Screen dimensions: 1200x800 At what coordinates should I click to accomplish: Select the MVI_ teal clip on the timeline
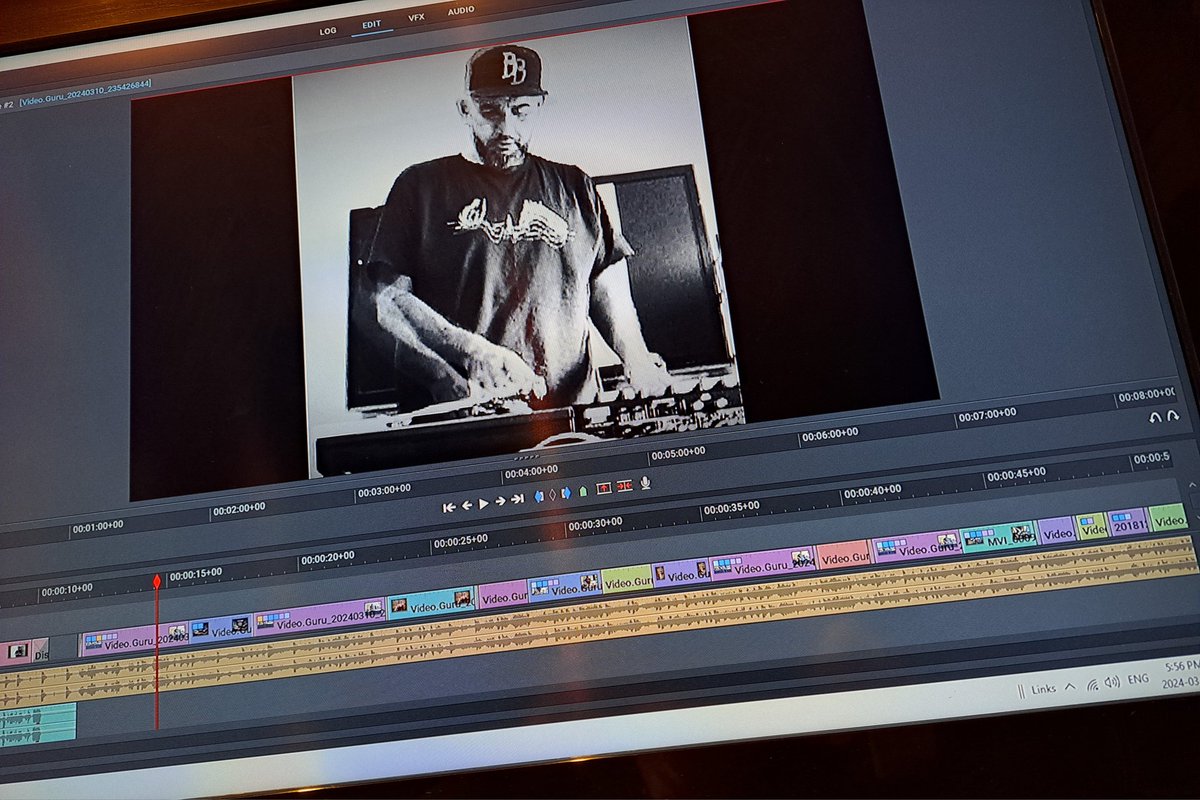(x=998, y=535)
